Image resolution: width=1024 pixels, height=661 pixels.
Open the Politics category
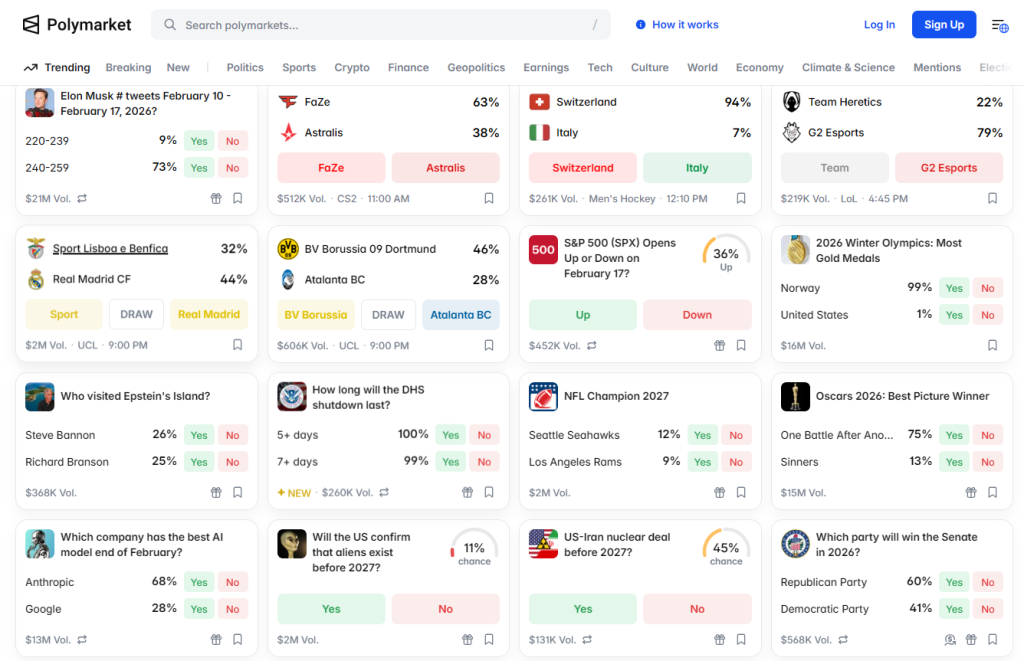pyautogui.click(x=245, y=67)
